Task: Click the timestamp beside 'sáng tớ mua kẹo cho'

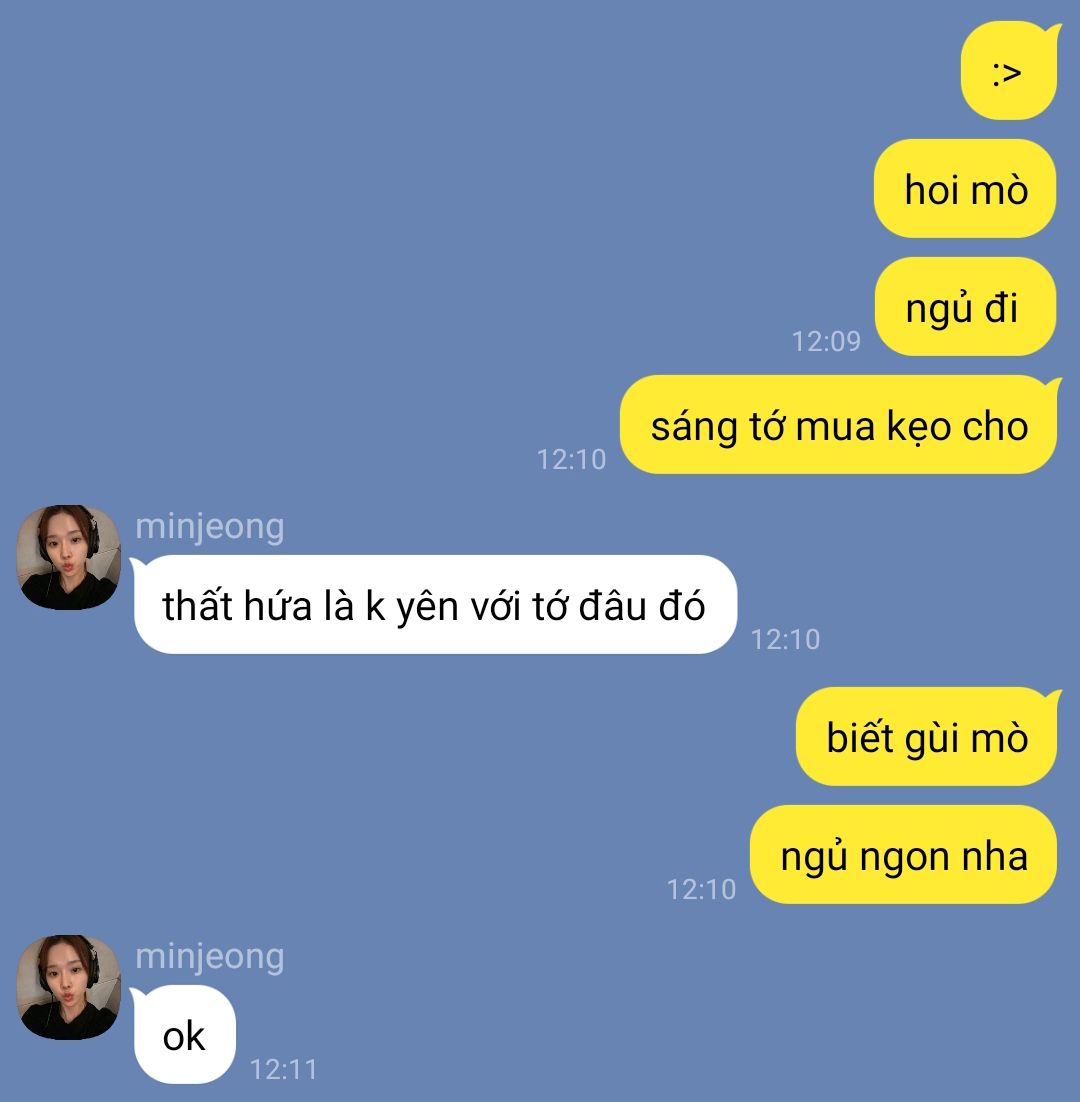Action: (571, 460)
